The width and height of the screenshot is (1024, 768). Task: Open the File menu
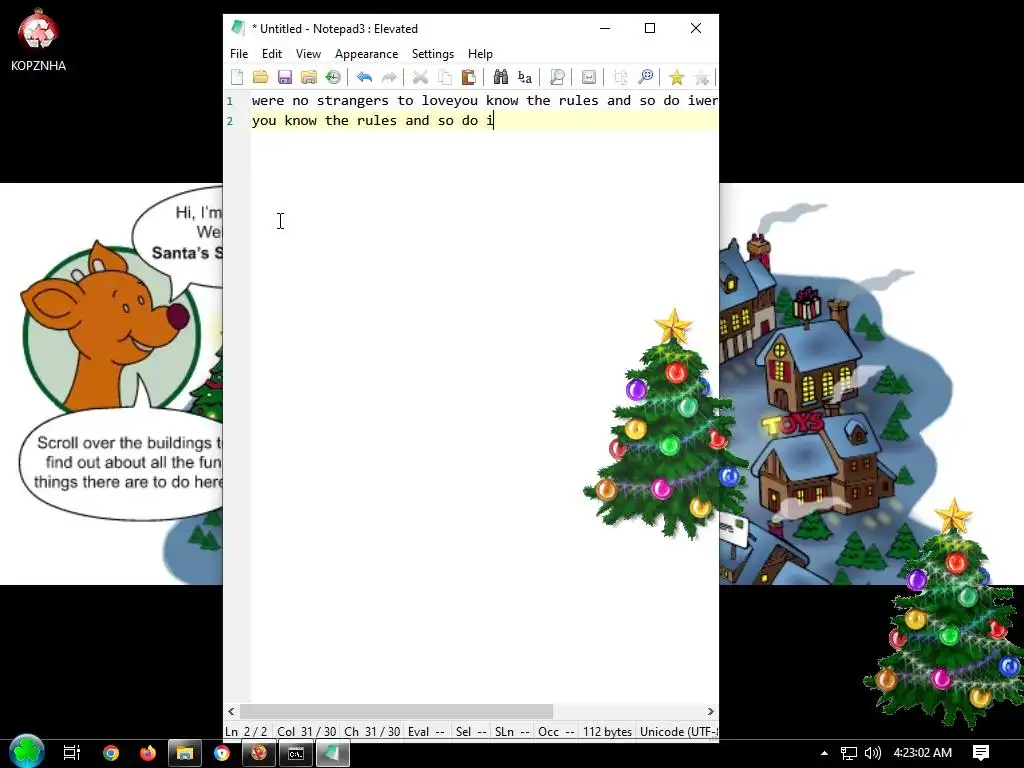(239, 54)
